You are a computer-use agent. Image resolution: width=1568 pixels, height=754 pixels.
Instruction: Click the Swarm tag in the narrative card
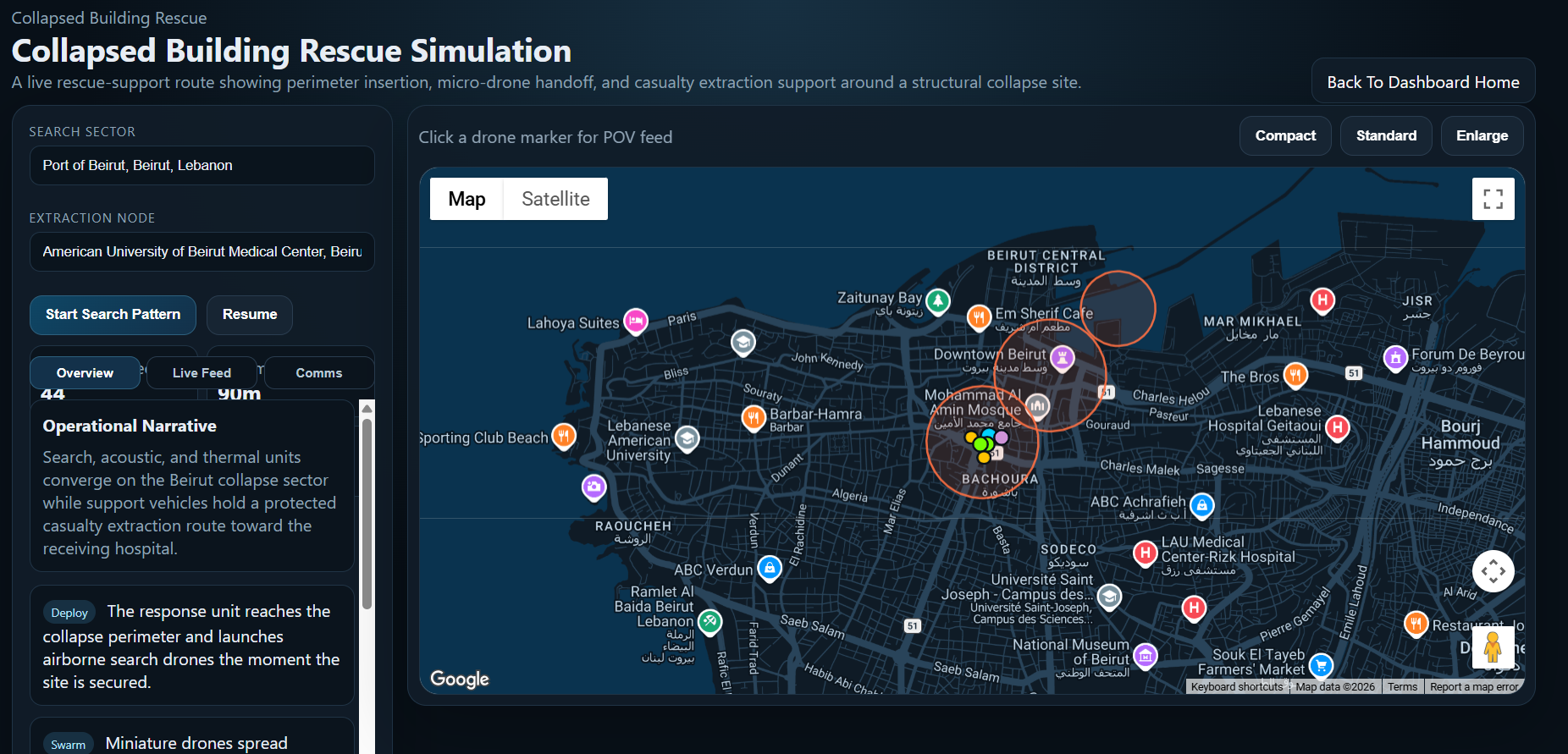pyautogui.click(x=68, y=745)
